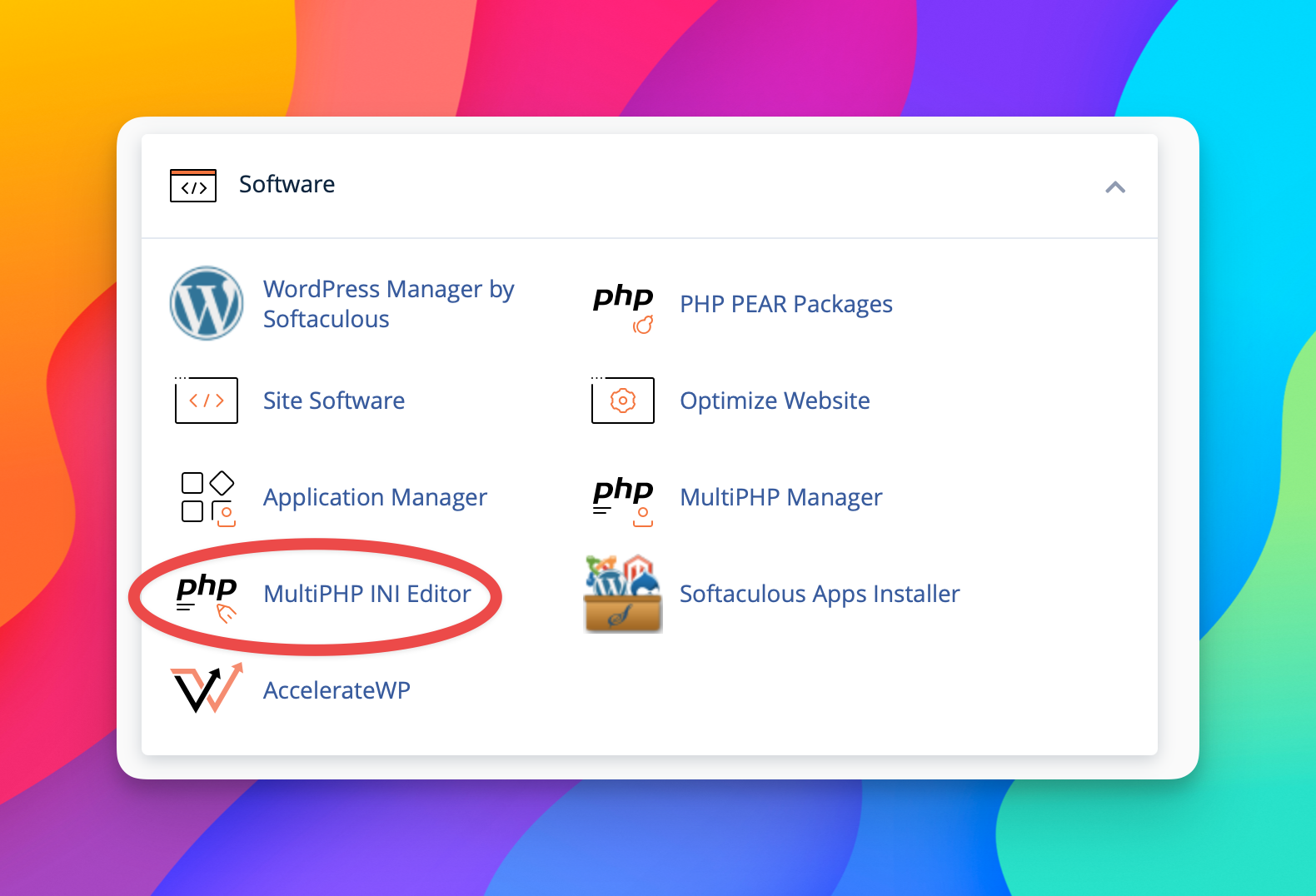The width and height of the screenshot is (1316, 896).
Task: Click the Software section code-window icon
Action: [193, 186]
